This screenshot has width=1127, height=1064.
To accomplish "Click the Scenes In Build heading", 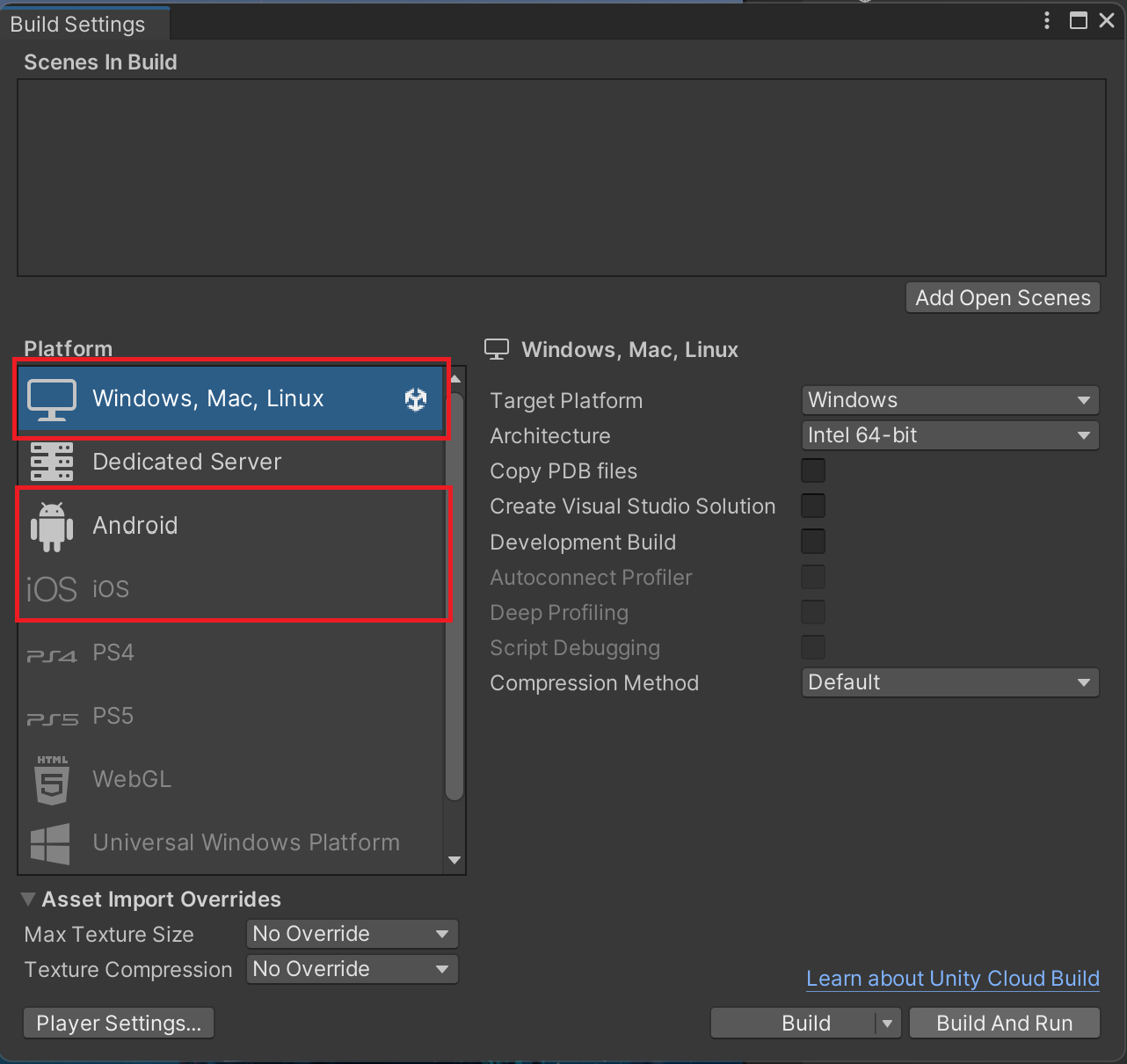I will pos(100,62).
